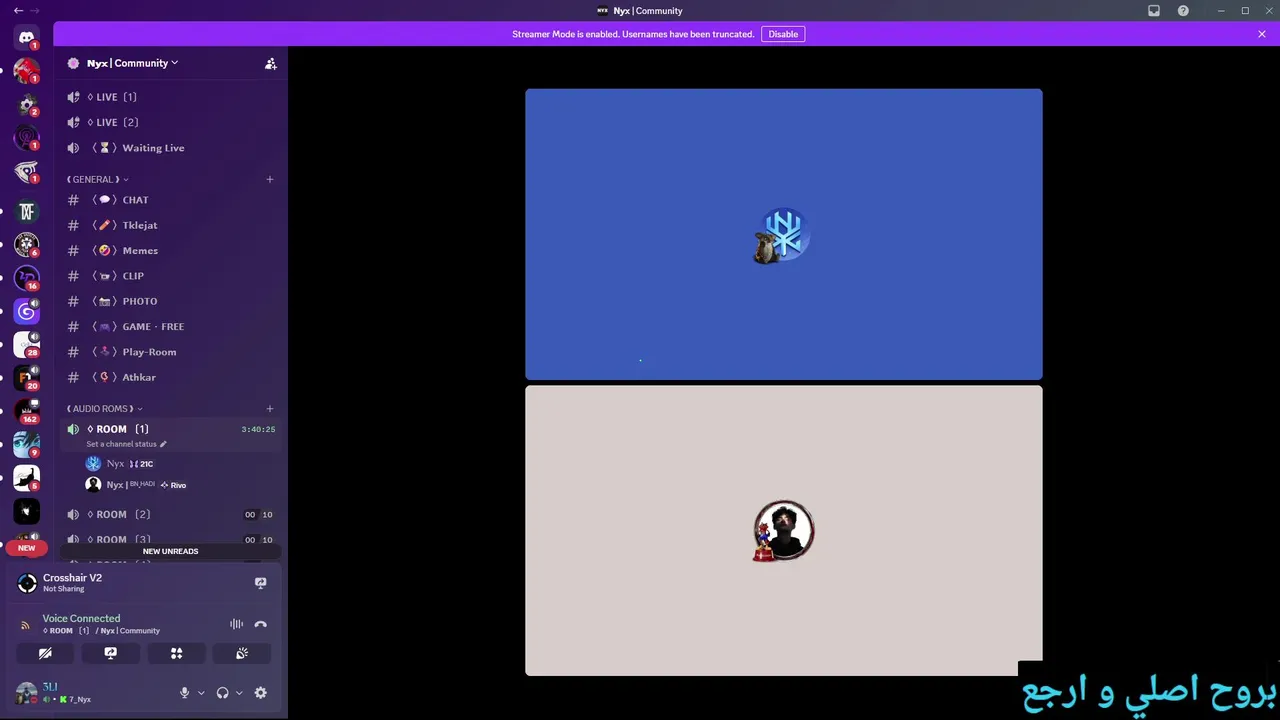Click the invite people icon next to the Nyx Community header
1280x720 pixels.
click(x=270, y=63)
